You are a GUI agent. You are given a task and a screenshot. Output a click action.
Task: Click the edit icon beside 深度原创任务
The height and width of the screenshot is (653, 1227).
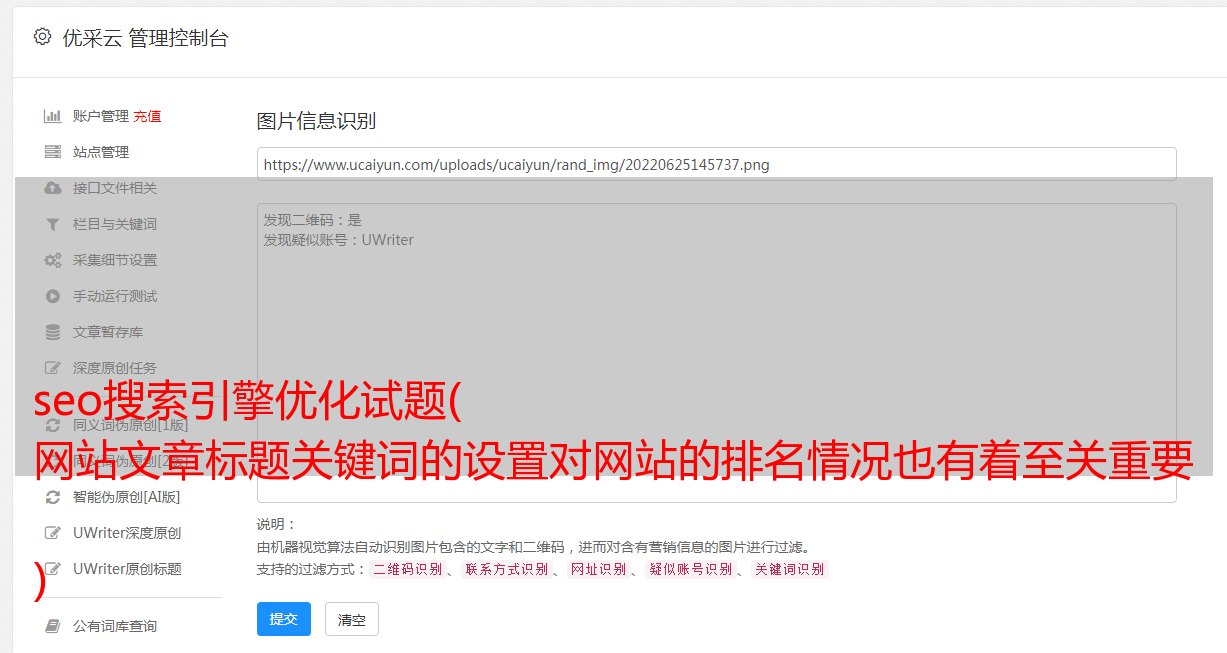pos(53,368)
